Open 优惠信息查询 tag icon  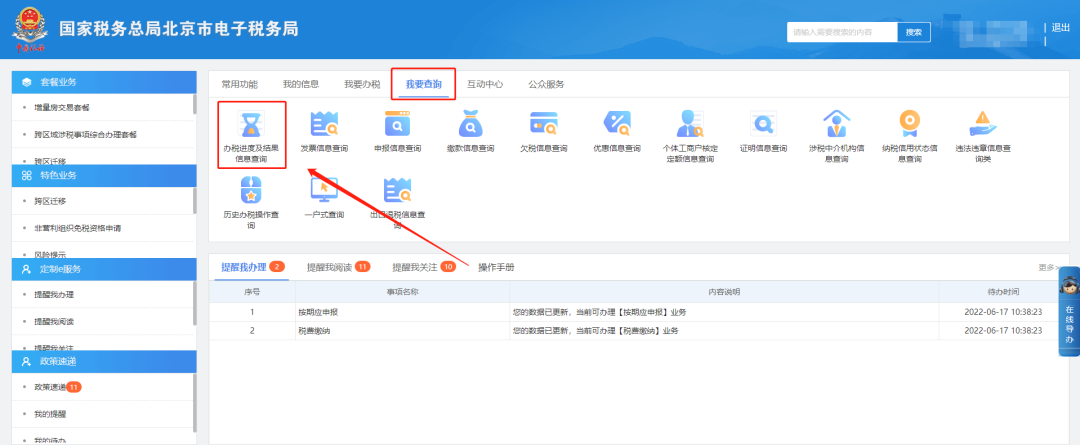[616, 125]
